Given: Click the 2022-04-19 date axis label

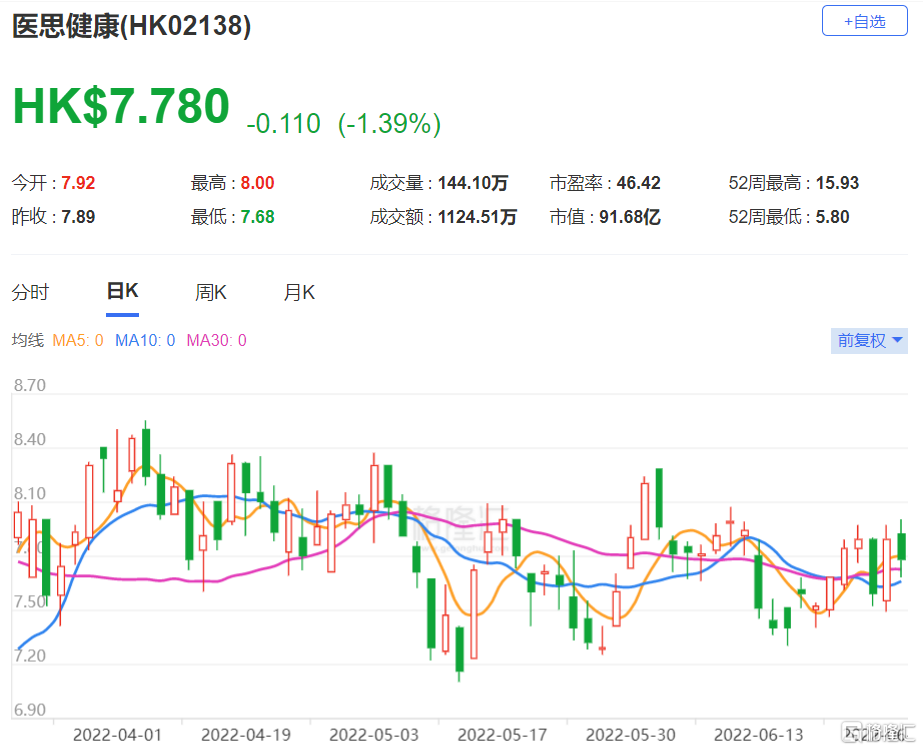Looking at the screenshot, I should pos(246,735).
